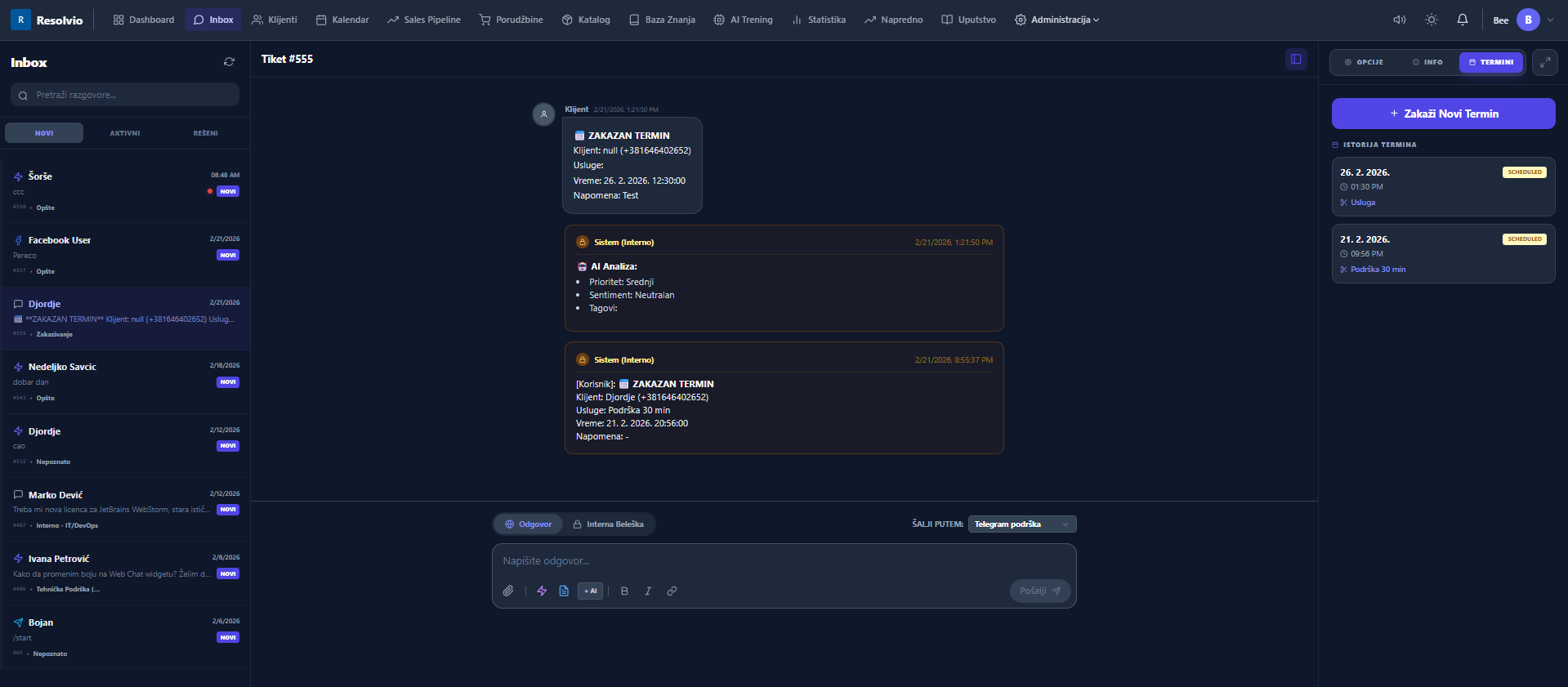This screenshot has width=1568, height=687.
Task: Open the 26. 2. 2026. appointment card
Action: tap(1444, 187)
